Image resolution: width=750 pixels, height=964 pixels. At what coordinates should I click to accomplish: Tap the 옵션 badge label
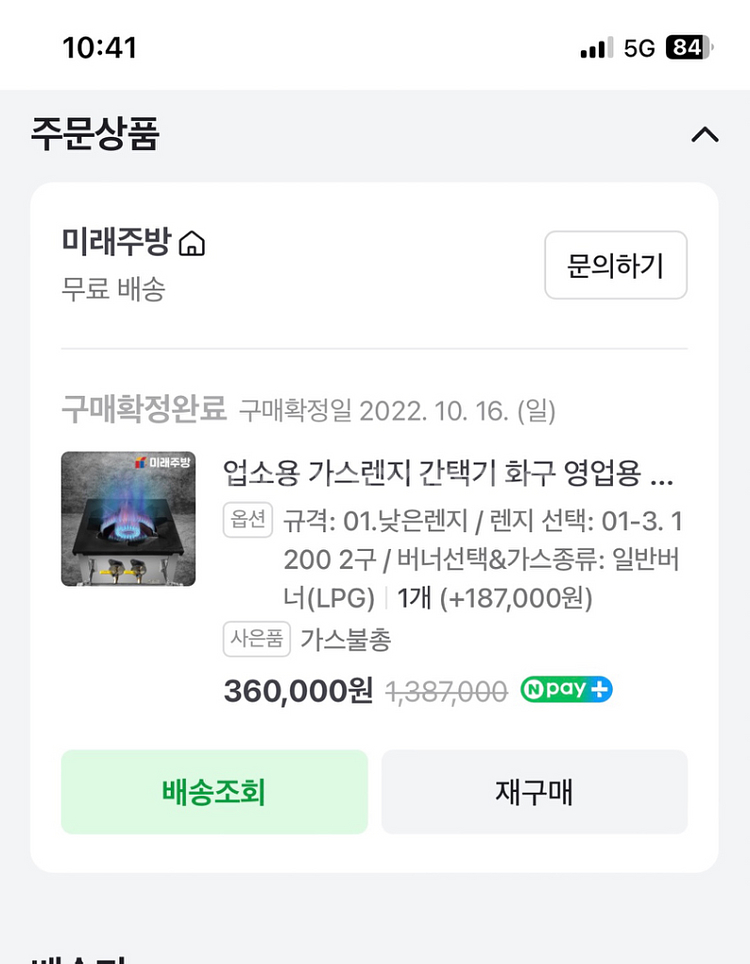tap(247, 520)
